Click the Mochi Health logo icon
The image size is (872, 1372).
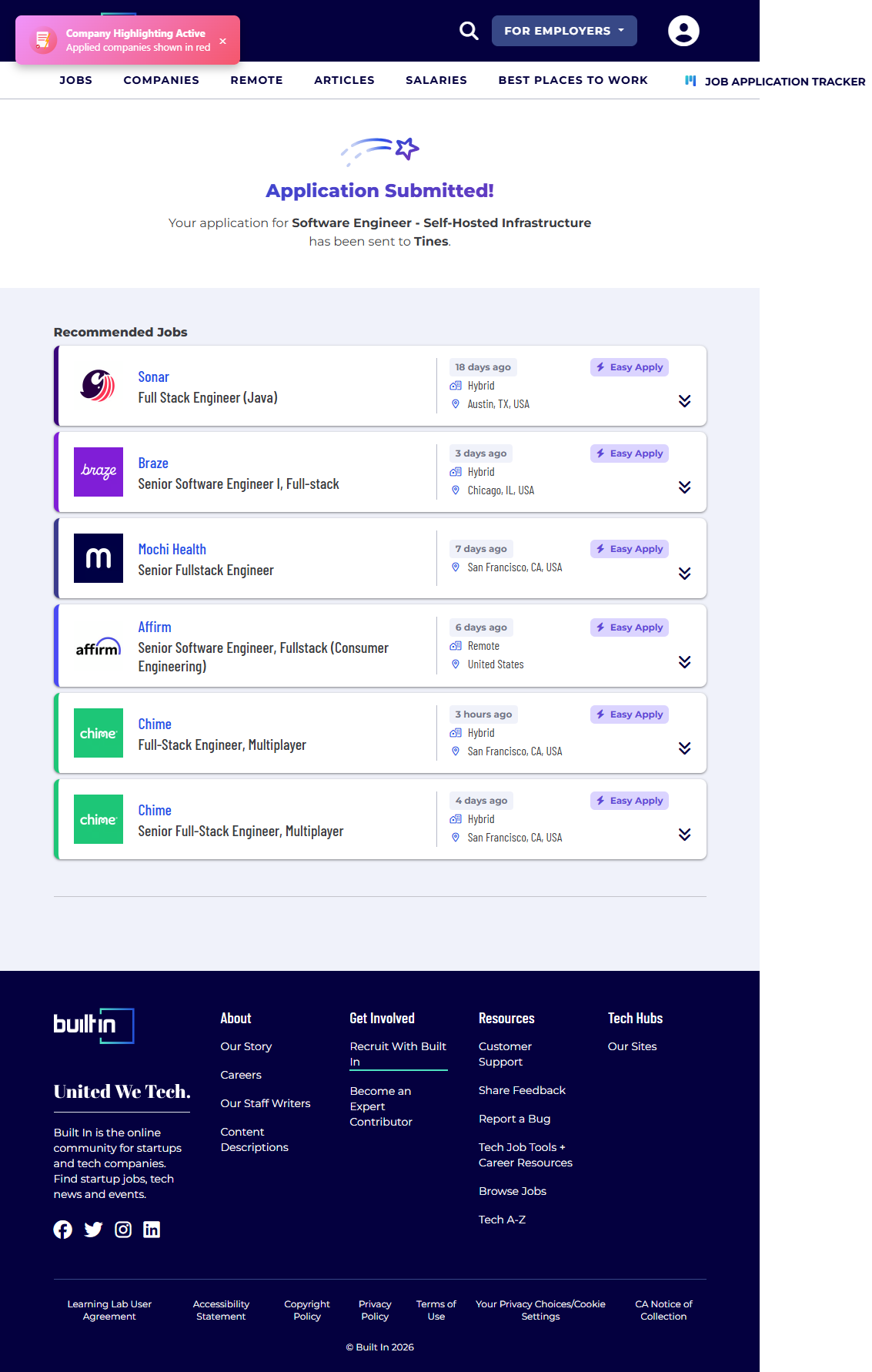click(99, 558)
